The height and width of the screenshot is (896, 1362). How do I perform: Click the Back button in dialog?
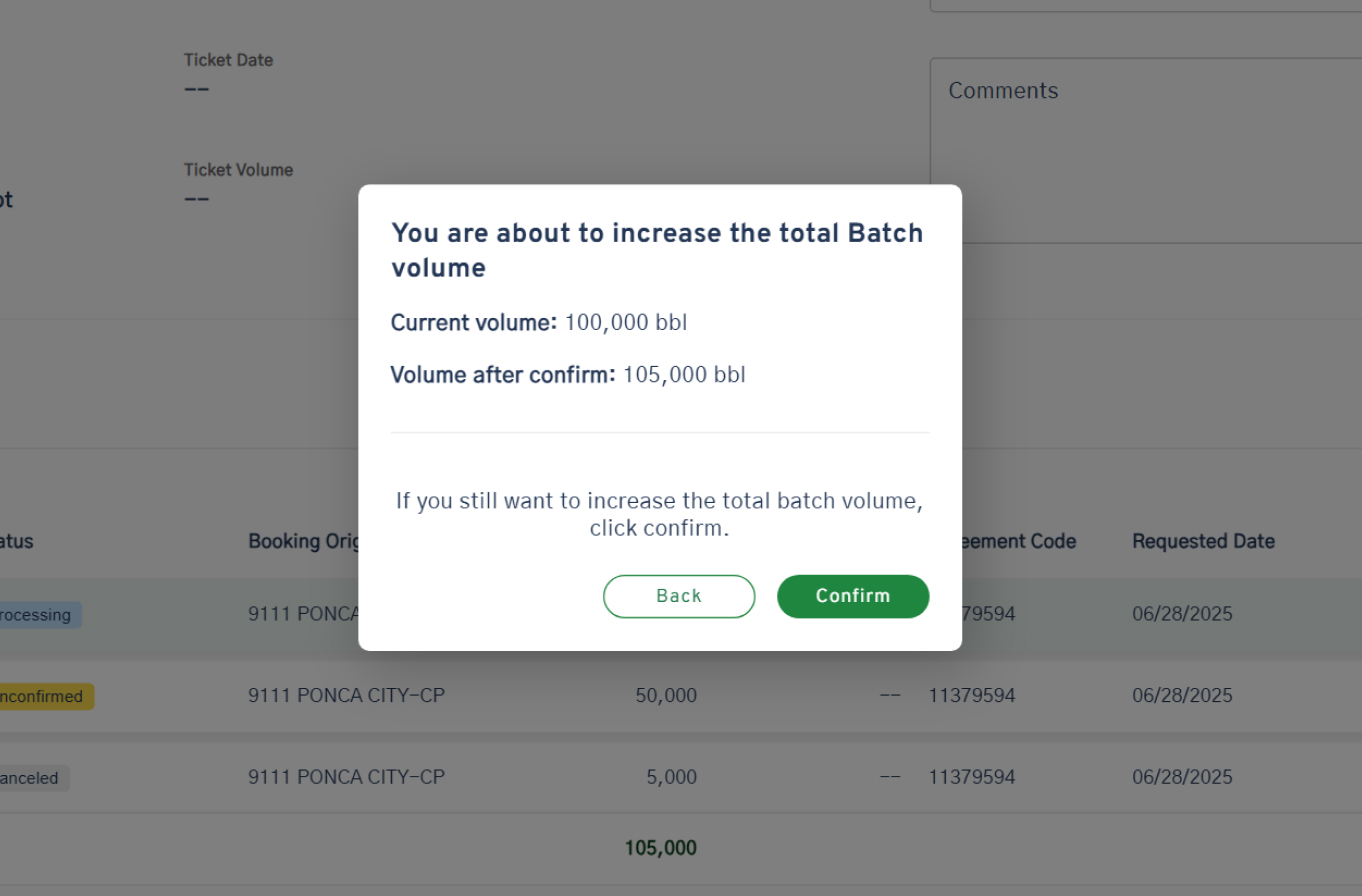[x=679, y=596]
